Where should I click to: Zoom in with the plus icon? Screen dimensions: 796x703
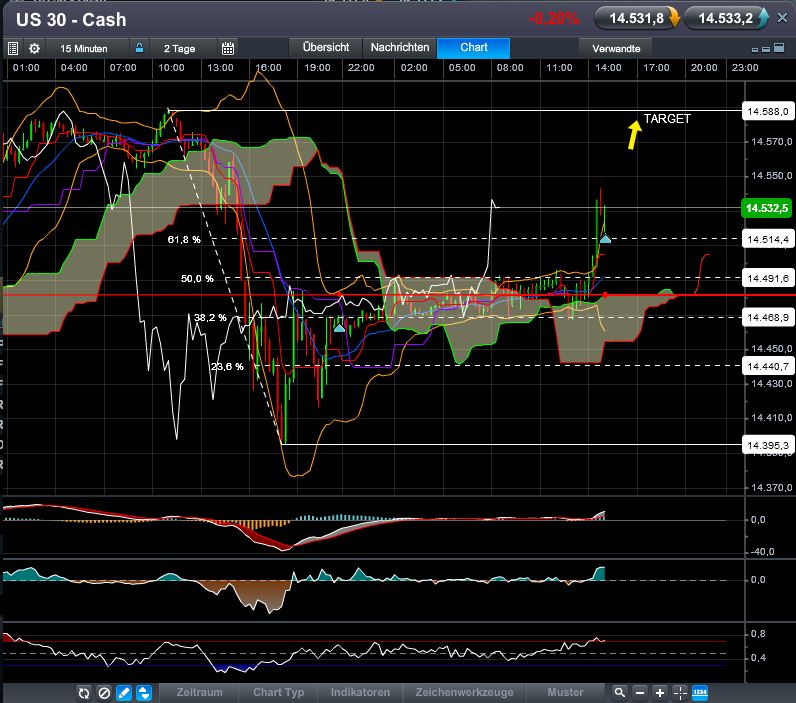click(x=660, y=693)
